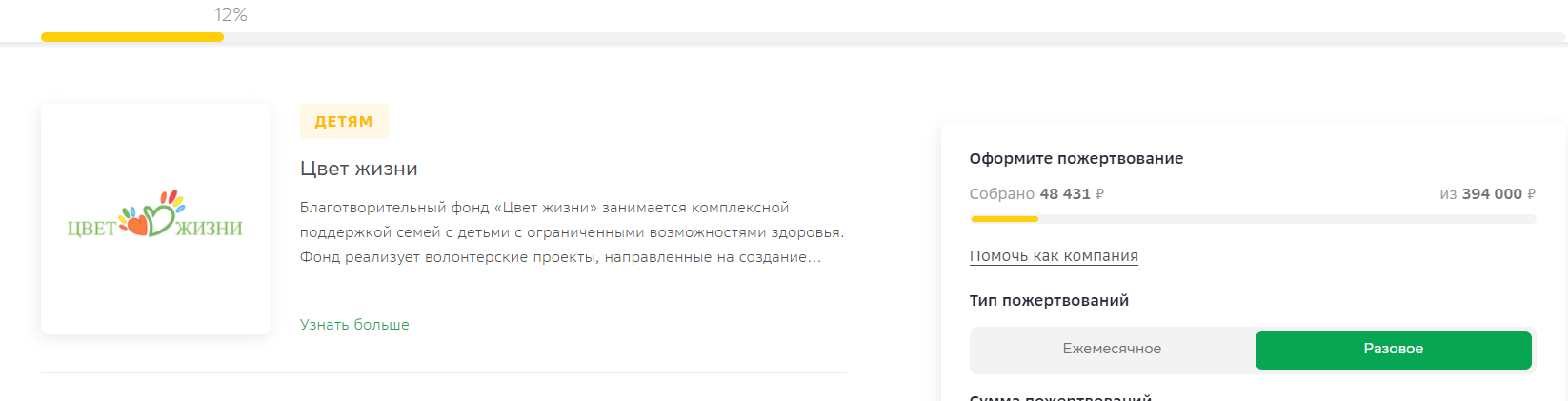Click the partially visible Сумма пожертвований heading
This screenshot has height=401, width=1568.
[1060, 396]
